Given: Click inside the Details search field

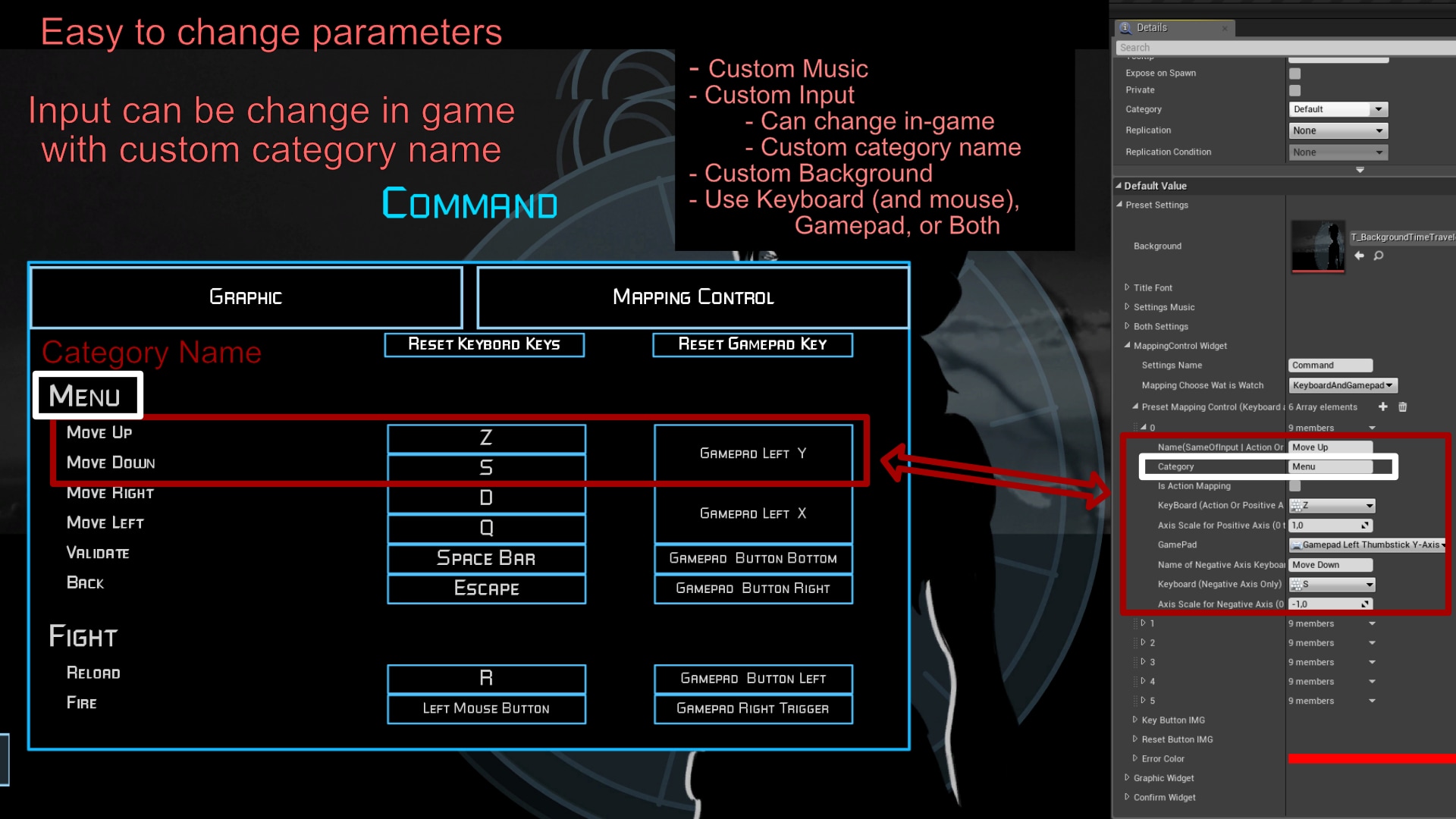Looking at the screenshot, I should (x=1282, y=47).
